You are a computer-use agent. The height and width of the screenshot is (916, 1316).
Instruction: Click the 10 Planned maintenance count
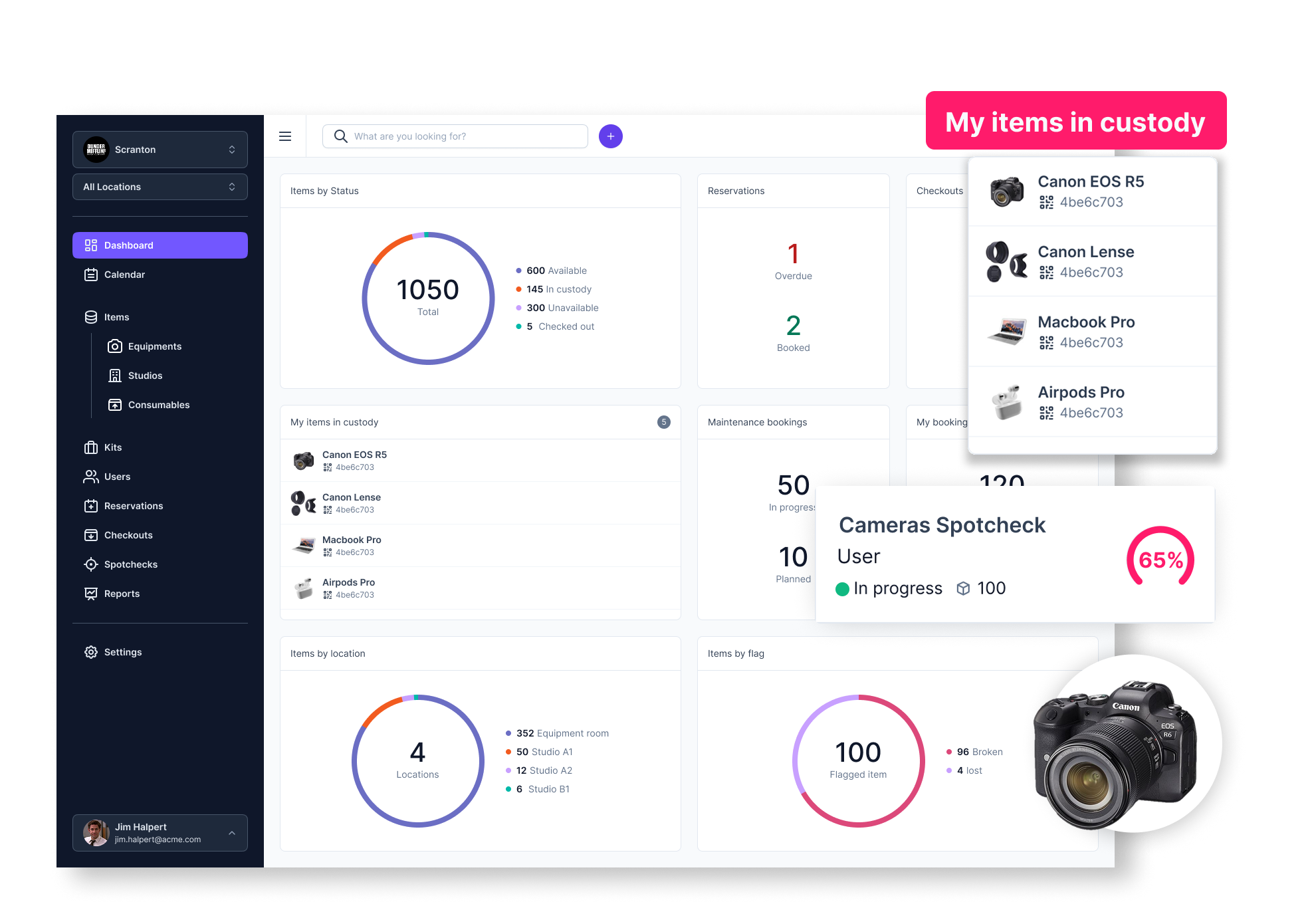coord(793,564)
